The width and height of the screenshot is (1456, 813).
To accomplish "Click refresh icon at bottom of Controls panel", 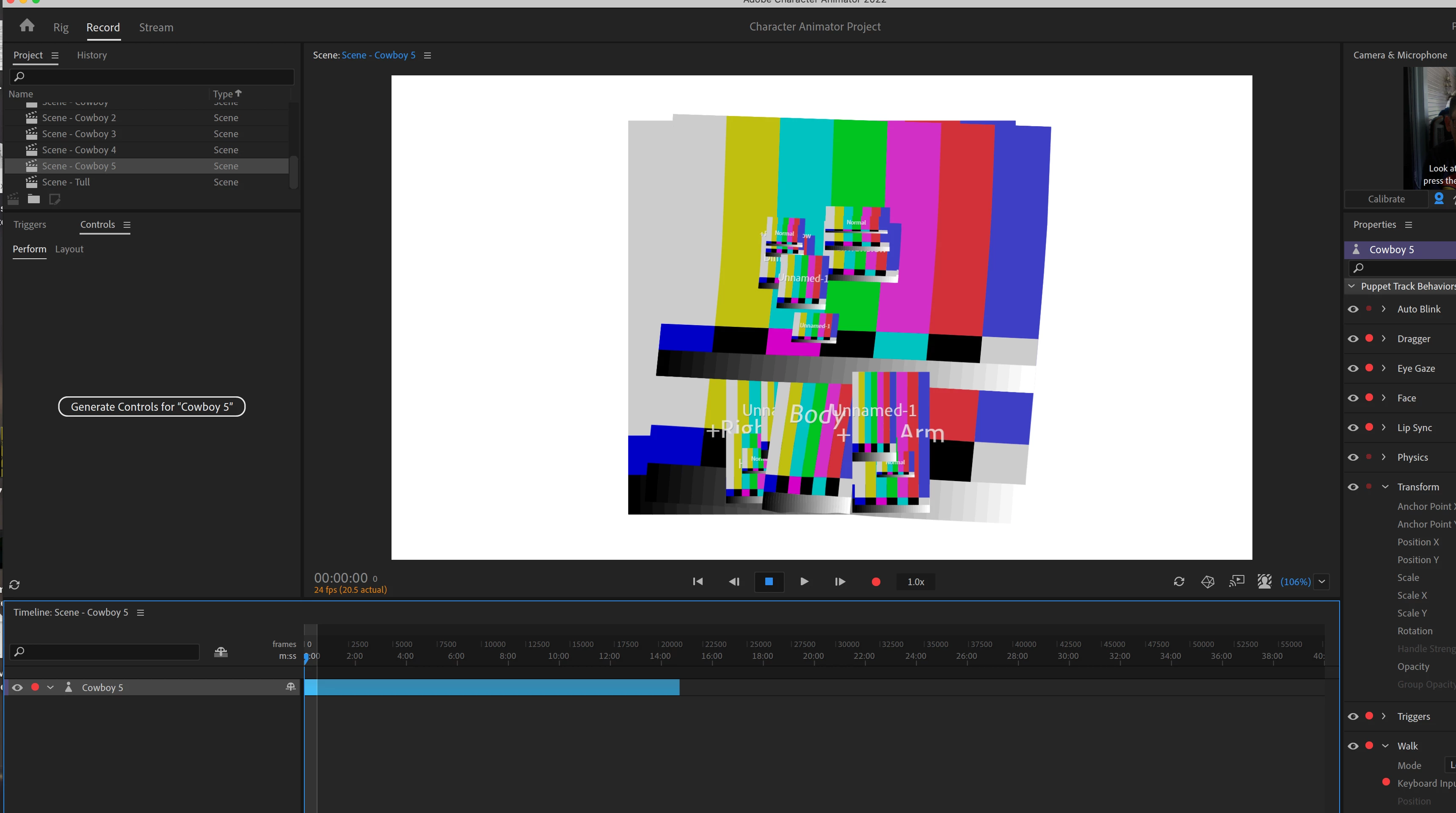I will pyautogui.click(x=15, y=585).
